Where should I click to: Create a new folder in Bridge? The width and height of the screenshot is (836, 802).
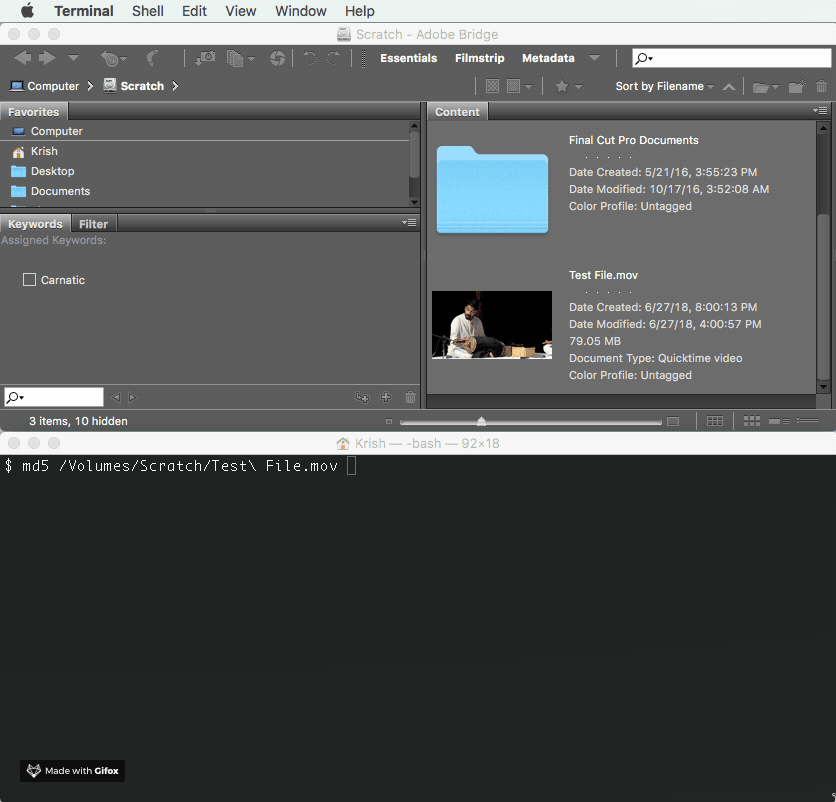797,86
